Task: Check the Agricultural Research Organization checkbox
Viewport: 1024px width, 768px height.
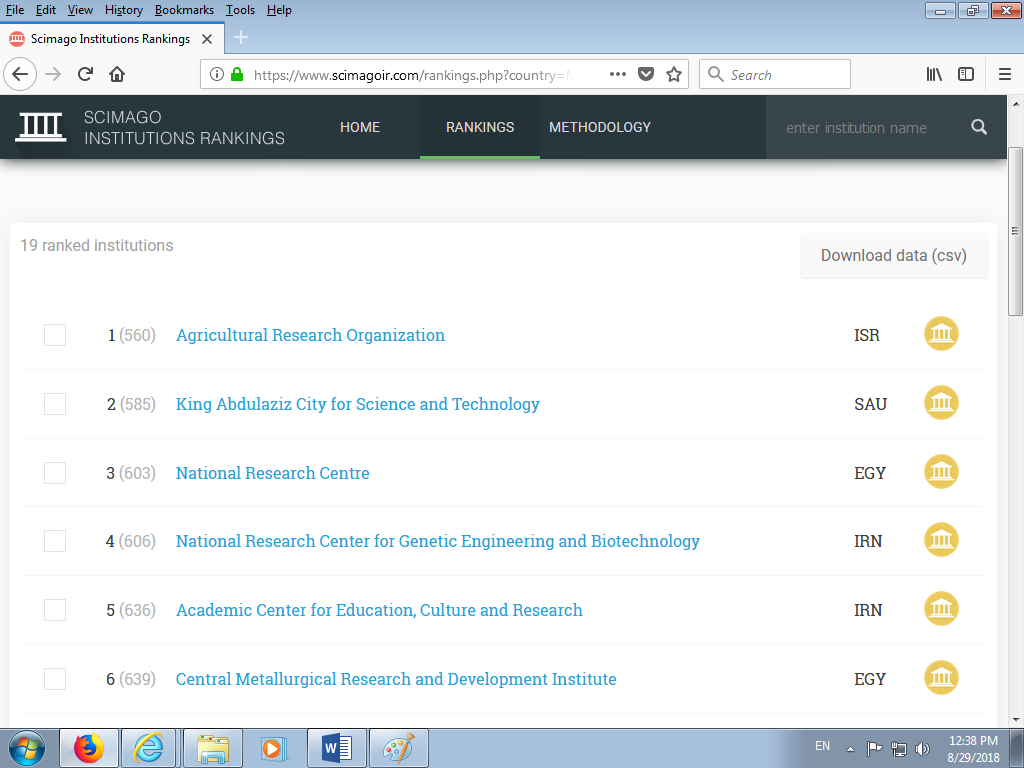Action: pos(55,335)
